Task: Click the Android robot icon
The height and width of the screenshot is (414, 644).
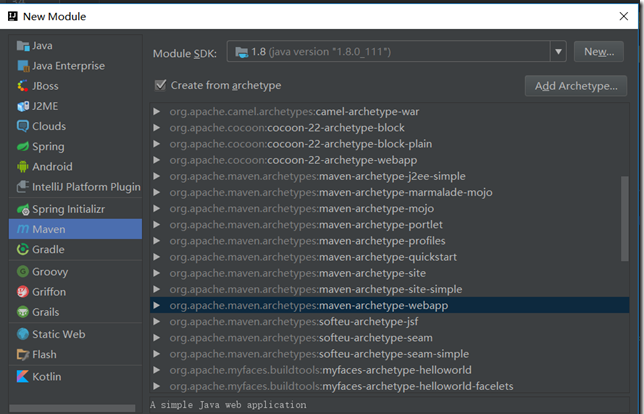Action: point(23,166)
